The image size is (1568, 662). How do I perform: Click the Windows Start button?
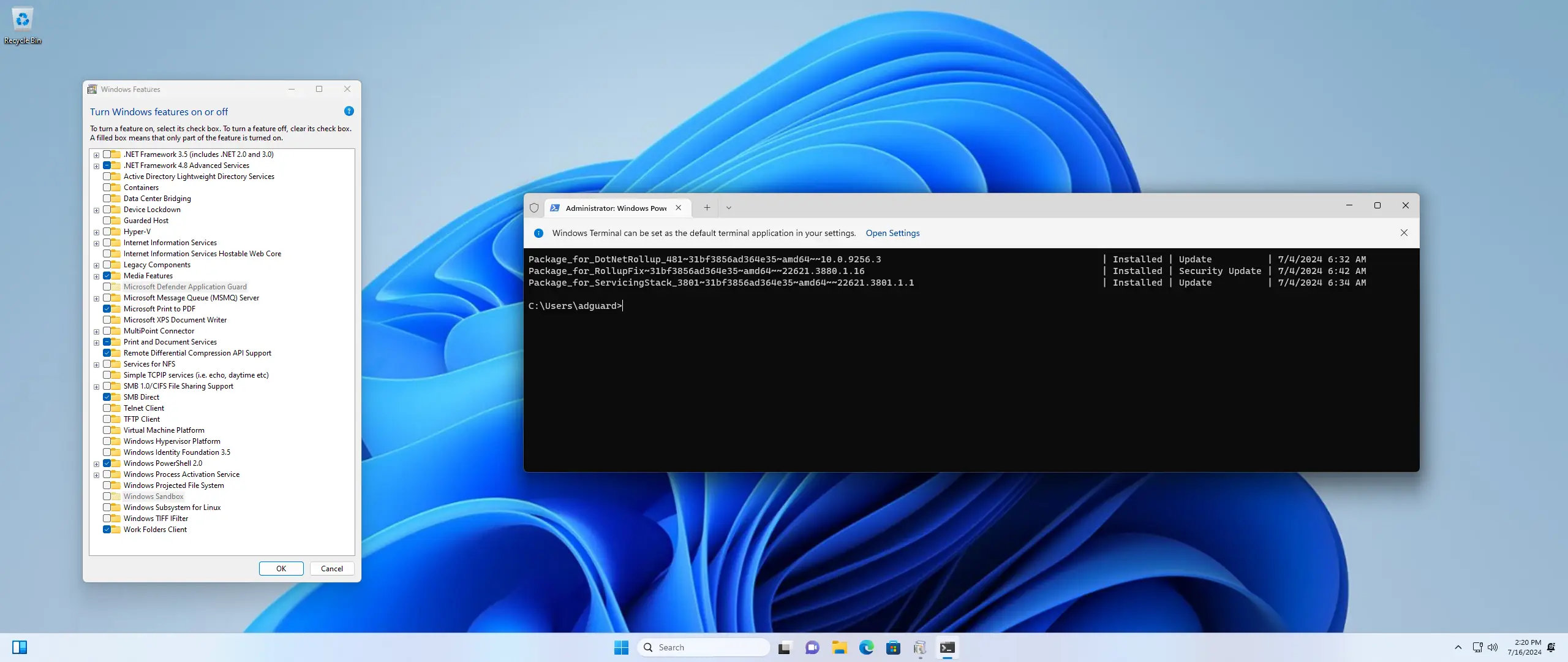pyautogui.click(x=621, y=647)
